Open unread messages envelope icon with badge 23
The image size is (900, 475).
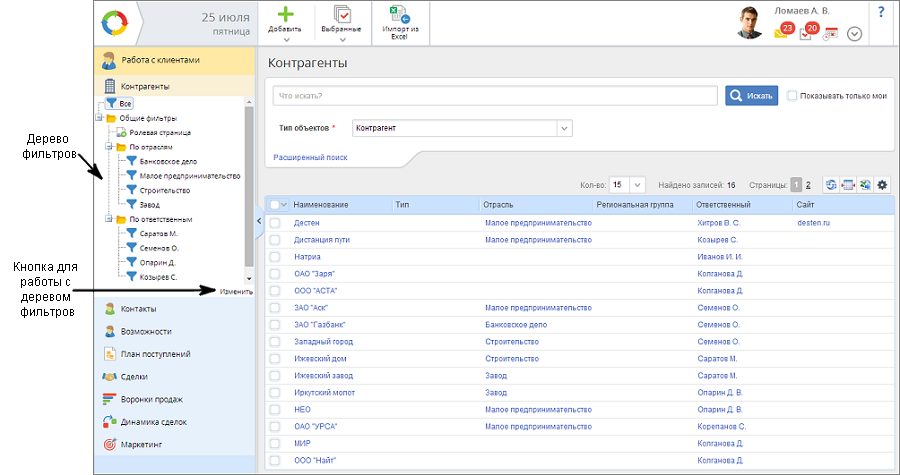coord(782,33)
